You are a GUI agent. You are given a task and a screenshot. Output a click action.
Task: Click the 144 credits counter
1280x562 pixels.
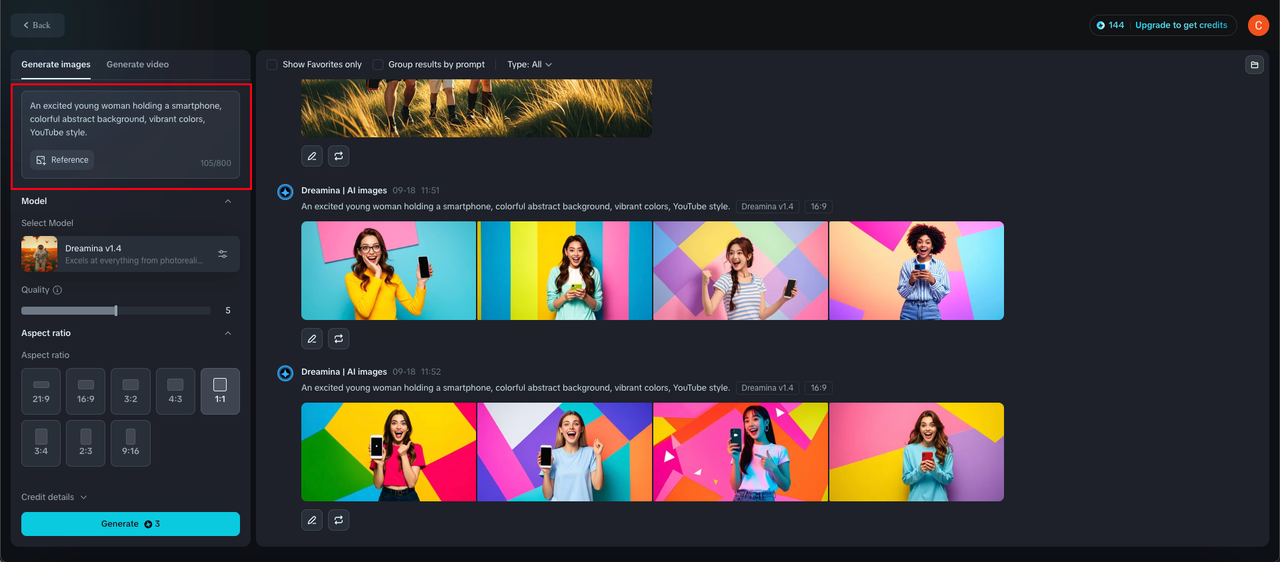click(1110, 25)
